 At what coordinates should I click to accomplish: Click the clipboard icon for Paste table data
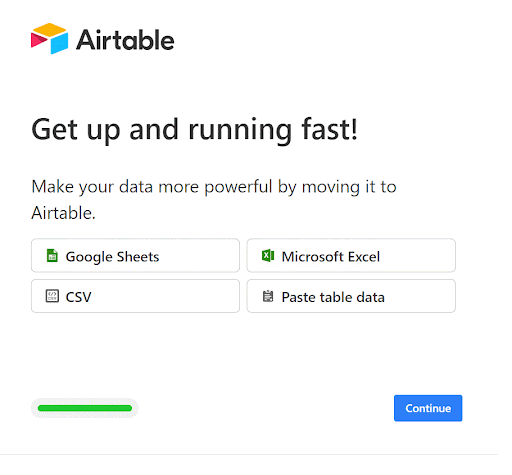click(x=268, y=296)
